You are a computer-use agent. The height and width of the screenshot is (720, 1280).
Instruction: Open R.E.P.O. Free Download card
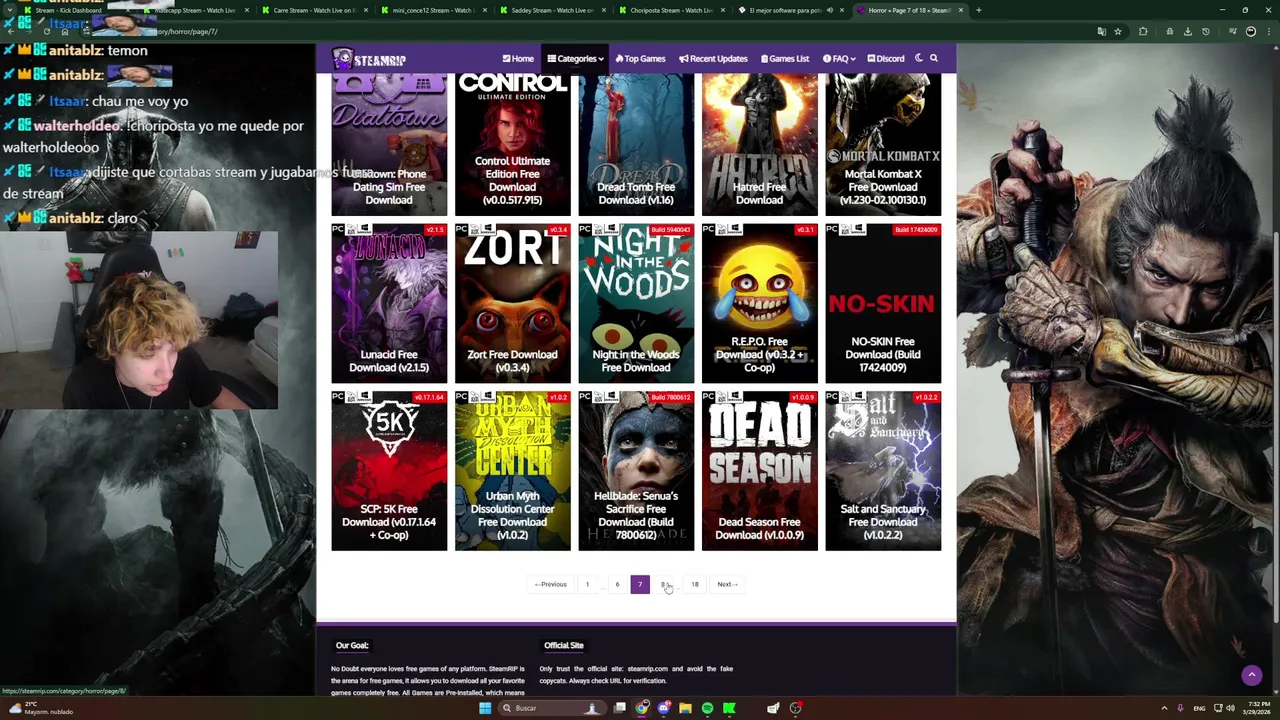[x=759, y=303]
